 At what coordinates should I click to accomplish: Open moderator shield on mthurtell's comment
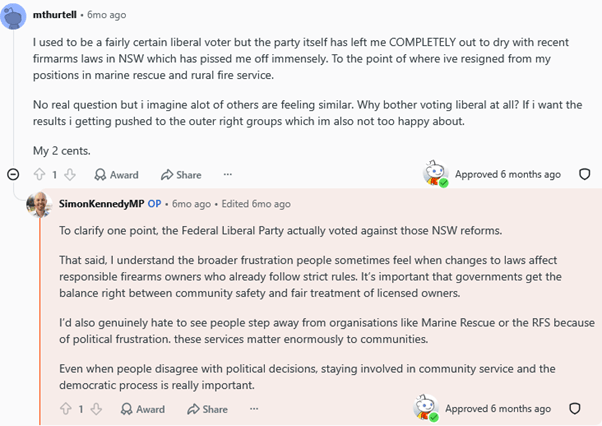pos(584,174)
